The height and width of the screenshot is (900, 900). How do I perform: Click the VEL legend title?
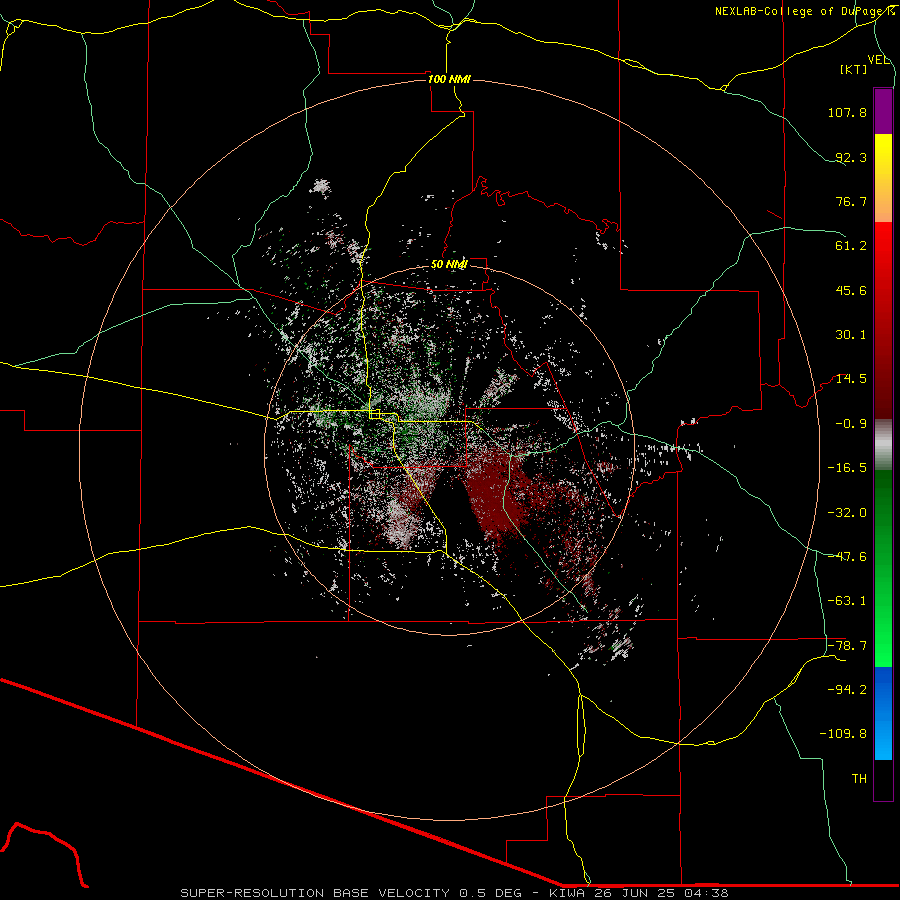tap(878, 60)
